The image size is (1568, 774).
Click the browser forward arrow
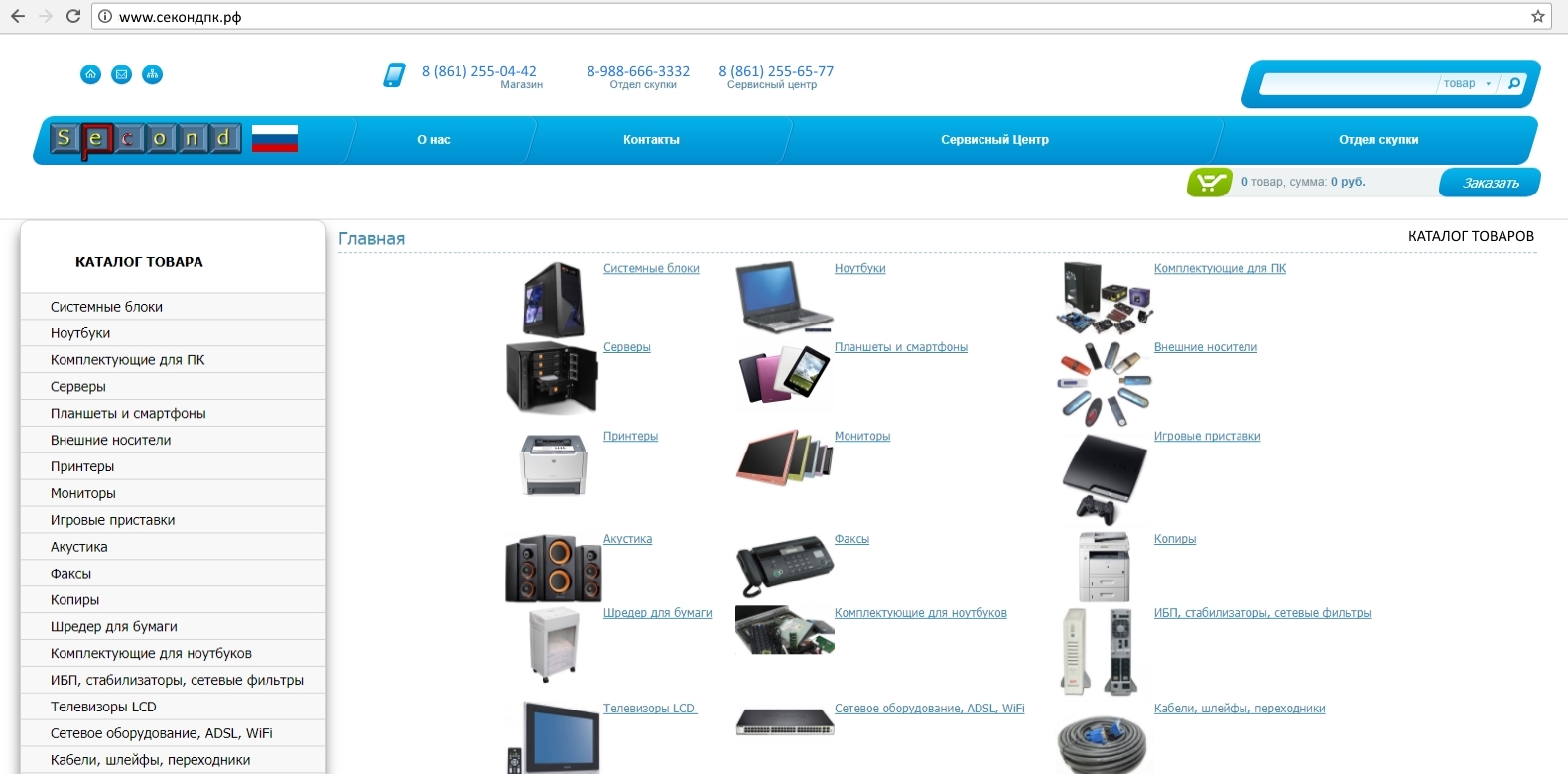click(x=46, y=16)
